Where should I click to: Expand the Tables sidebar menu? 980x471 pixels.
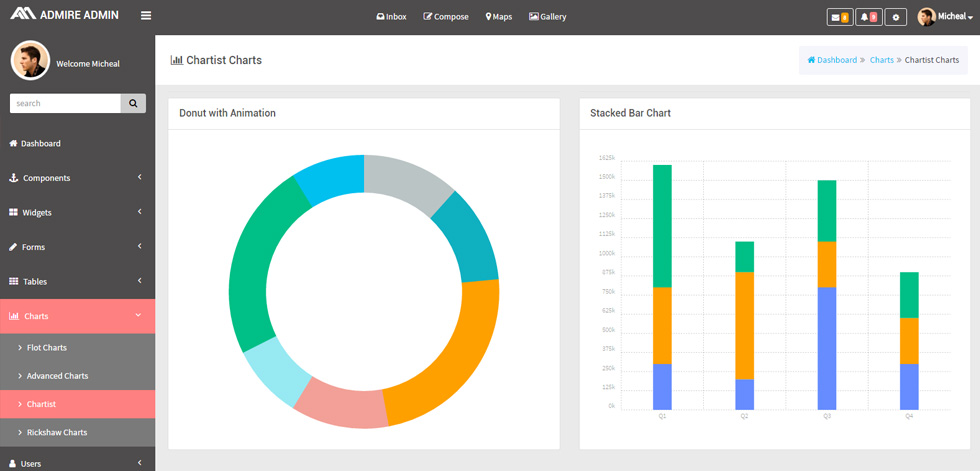click(78, 281)
